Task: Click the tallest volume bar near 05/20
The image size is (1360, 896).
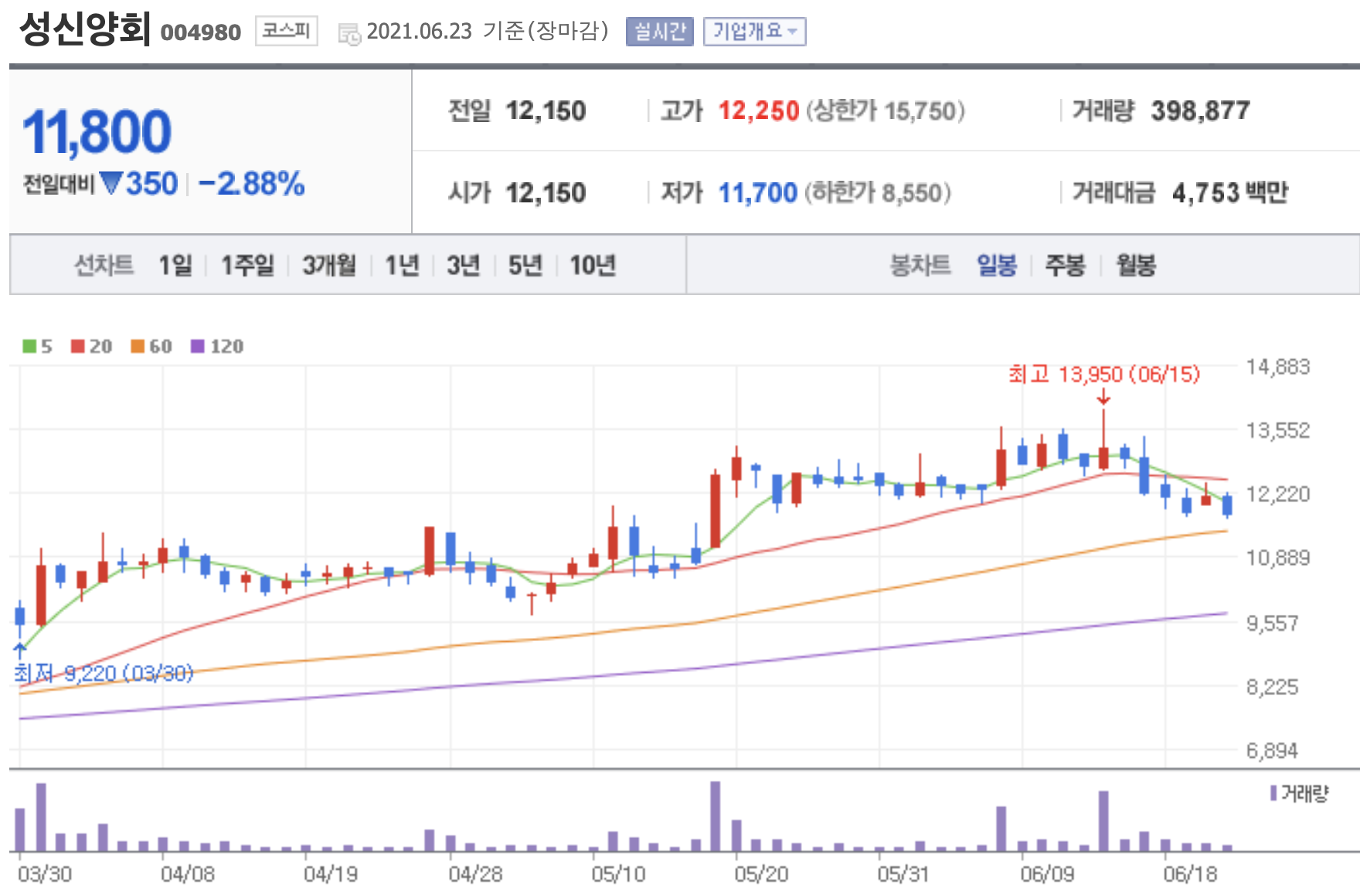Action: (x=716, y=816)
